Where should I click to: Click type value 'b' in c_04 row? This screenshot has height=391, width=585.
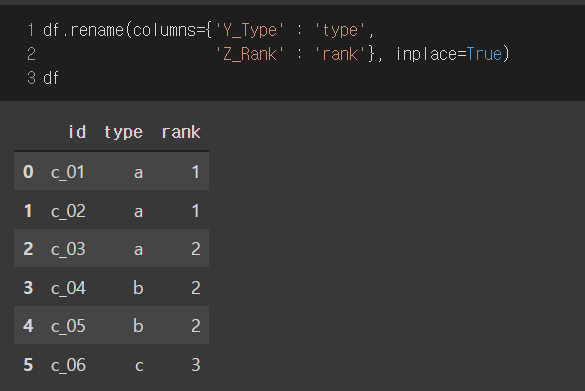pos(138,288)
